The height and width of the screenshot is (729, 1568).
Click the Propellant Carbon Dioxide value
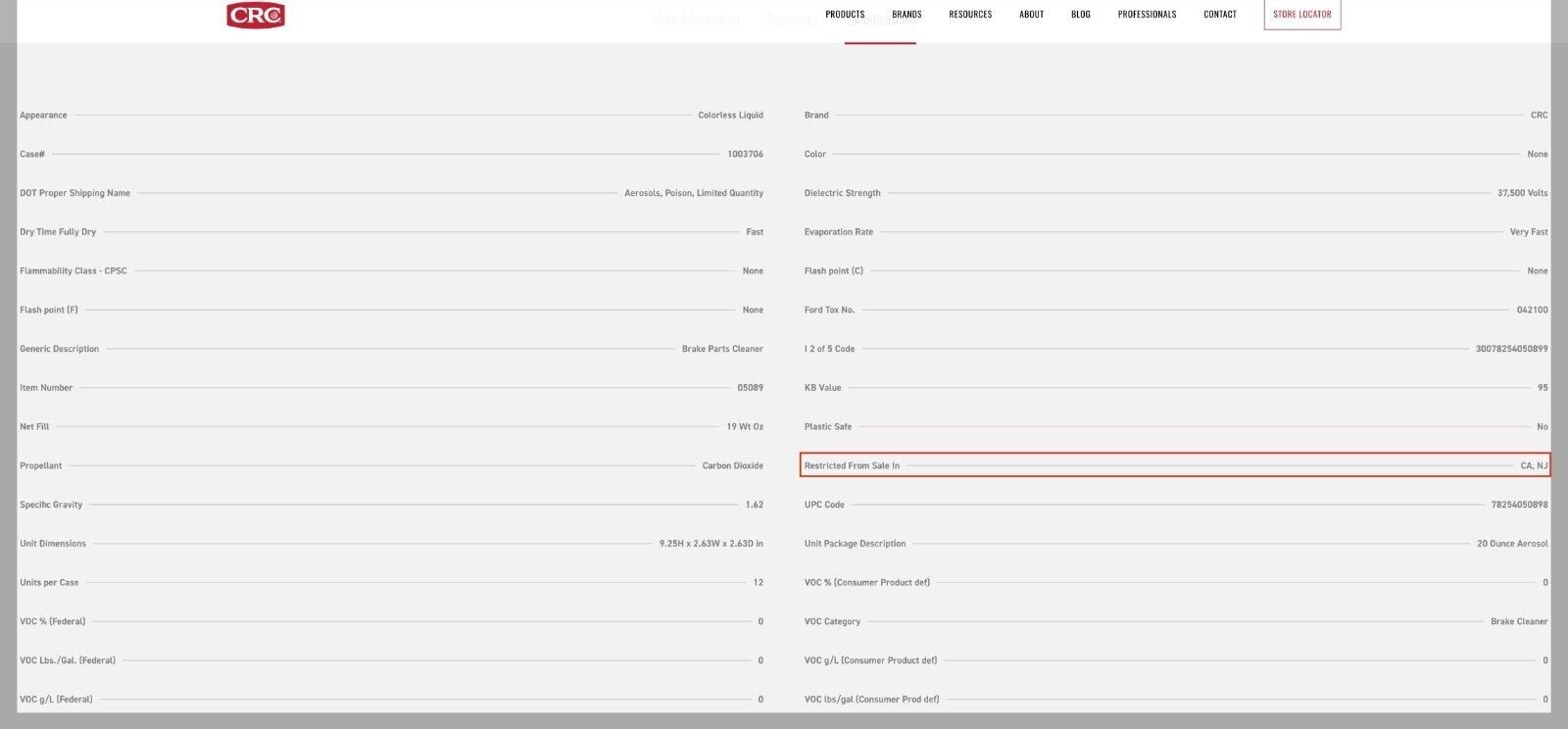732,465
